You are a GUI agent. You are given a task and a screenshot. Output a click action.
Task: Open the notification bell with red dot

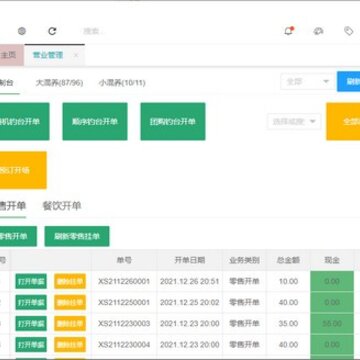(x=289, y=31)
